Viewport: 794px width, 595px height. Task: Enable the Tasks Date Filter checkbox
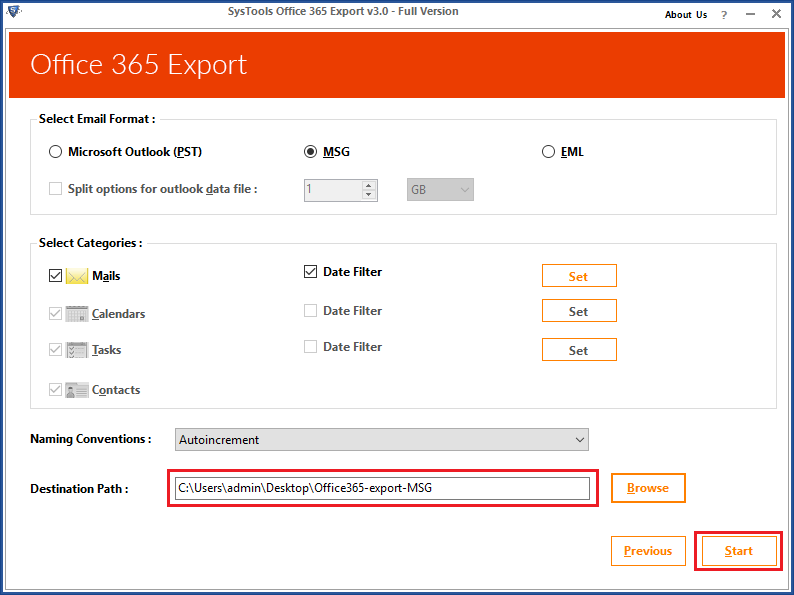point(310,347)
